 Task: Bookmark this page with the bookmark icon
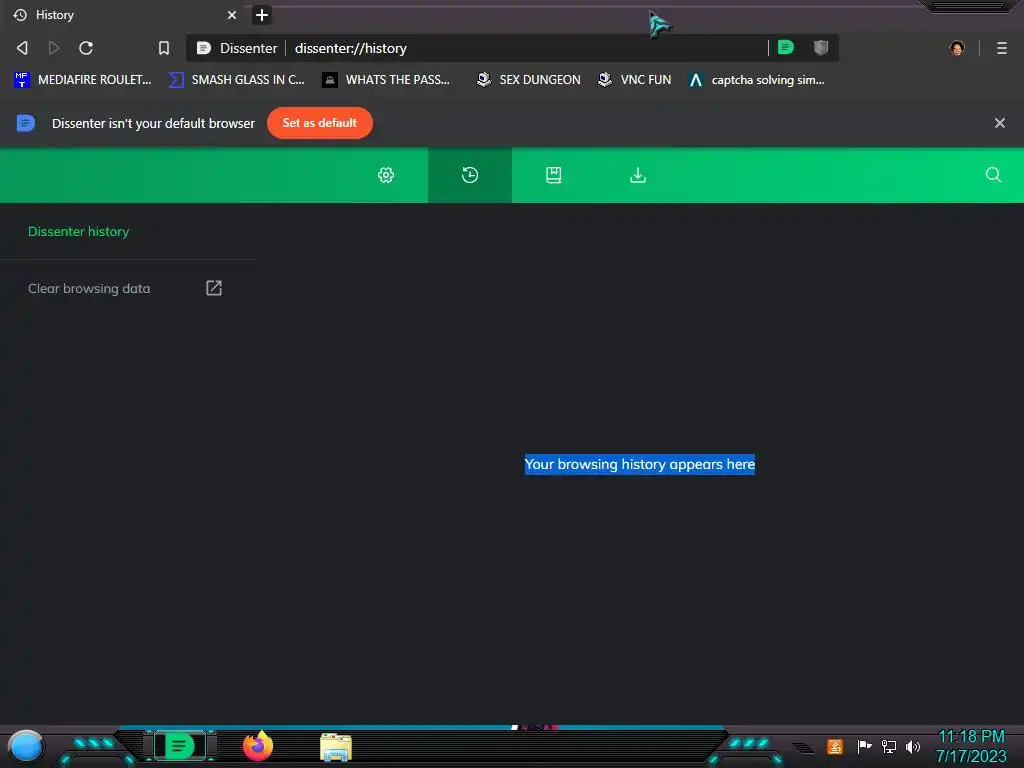pos(164,48)
